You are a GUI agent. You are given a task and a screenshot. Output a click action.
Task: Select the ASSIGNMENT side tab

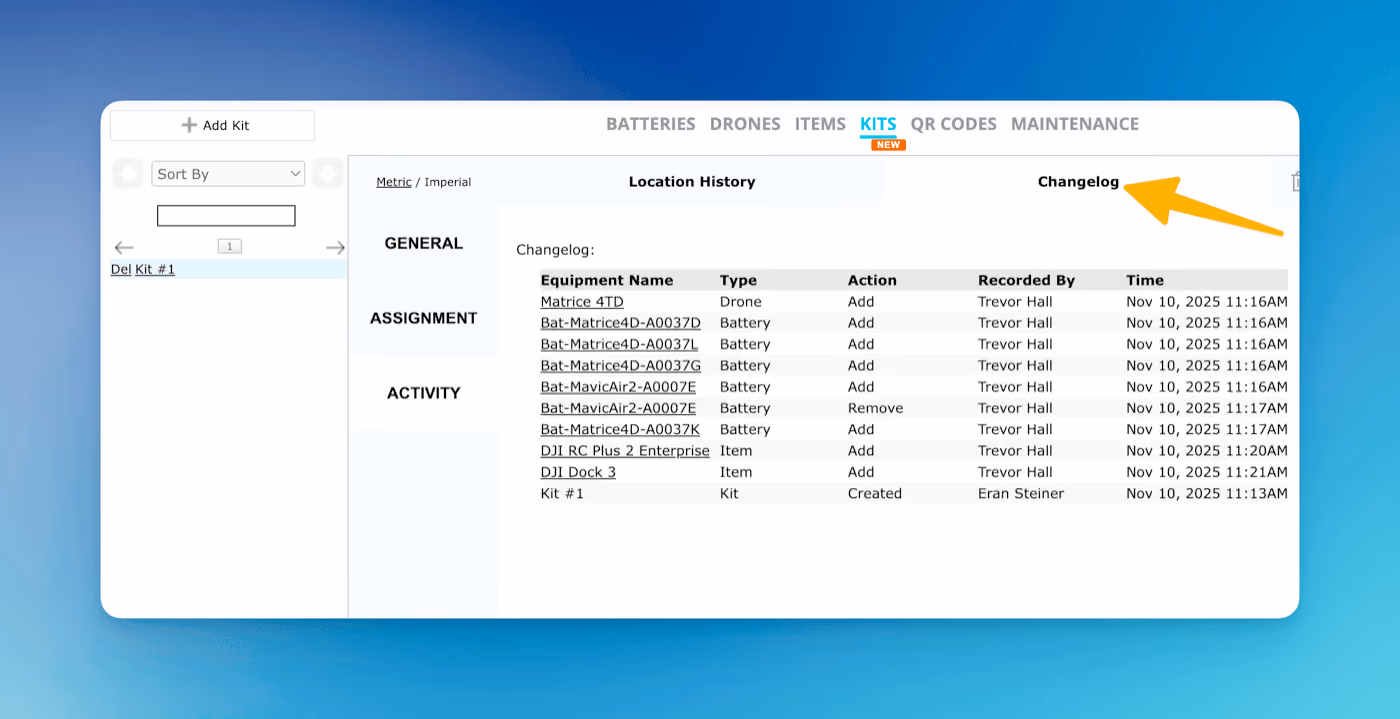click(x=424, y=318)
